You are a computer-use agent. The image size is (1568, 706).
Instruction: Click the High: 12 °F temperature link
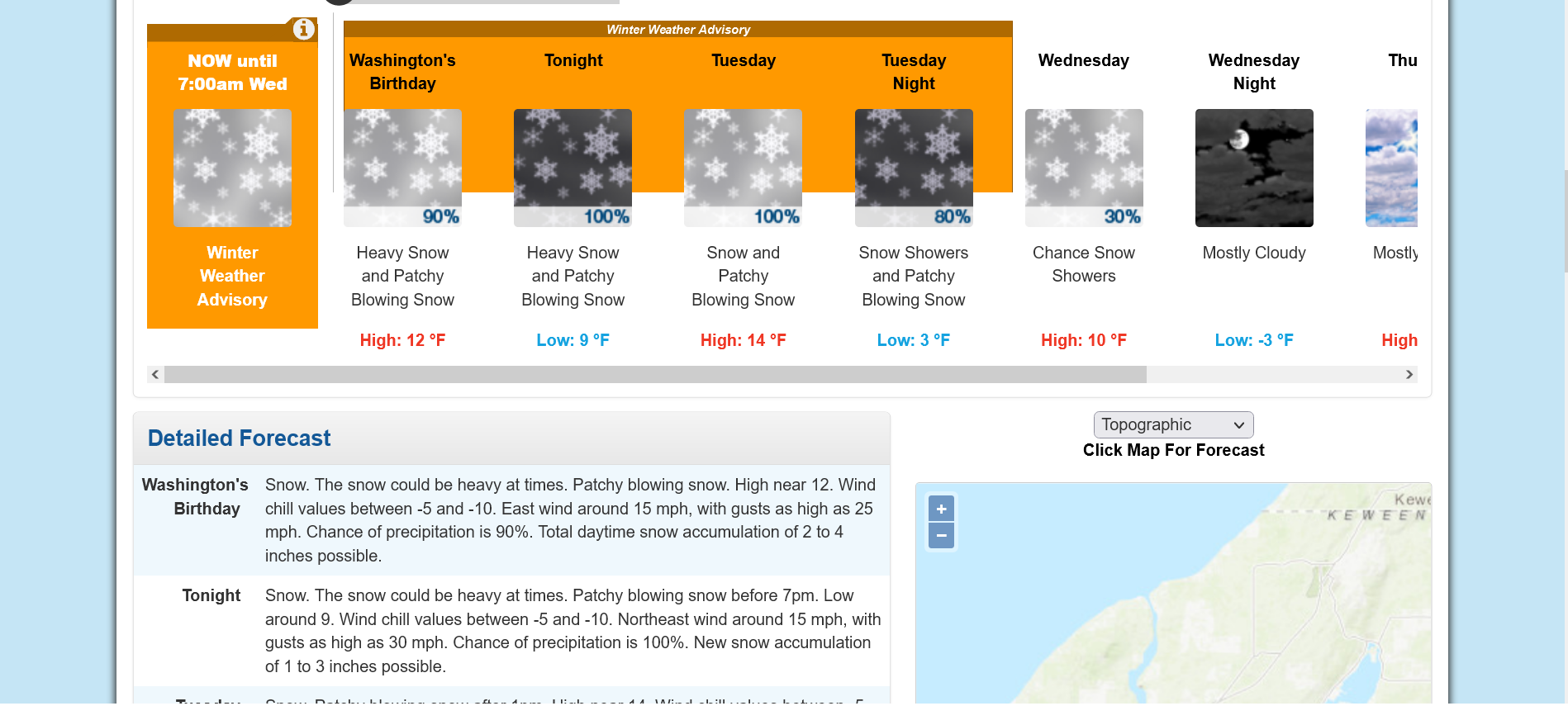(x=402, y=339)
